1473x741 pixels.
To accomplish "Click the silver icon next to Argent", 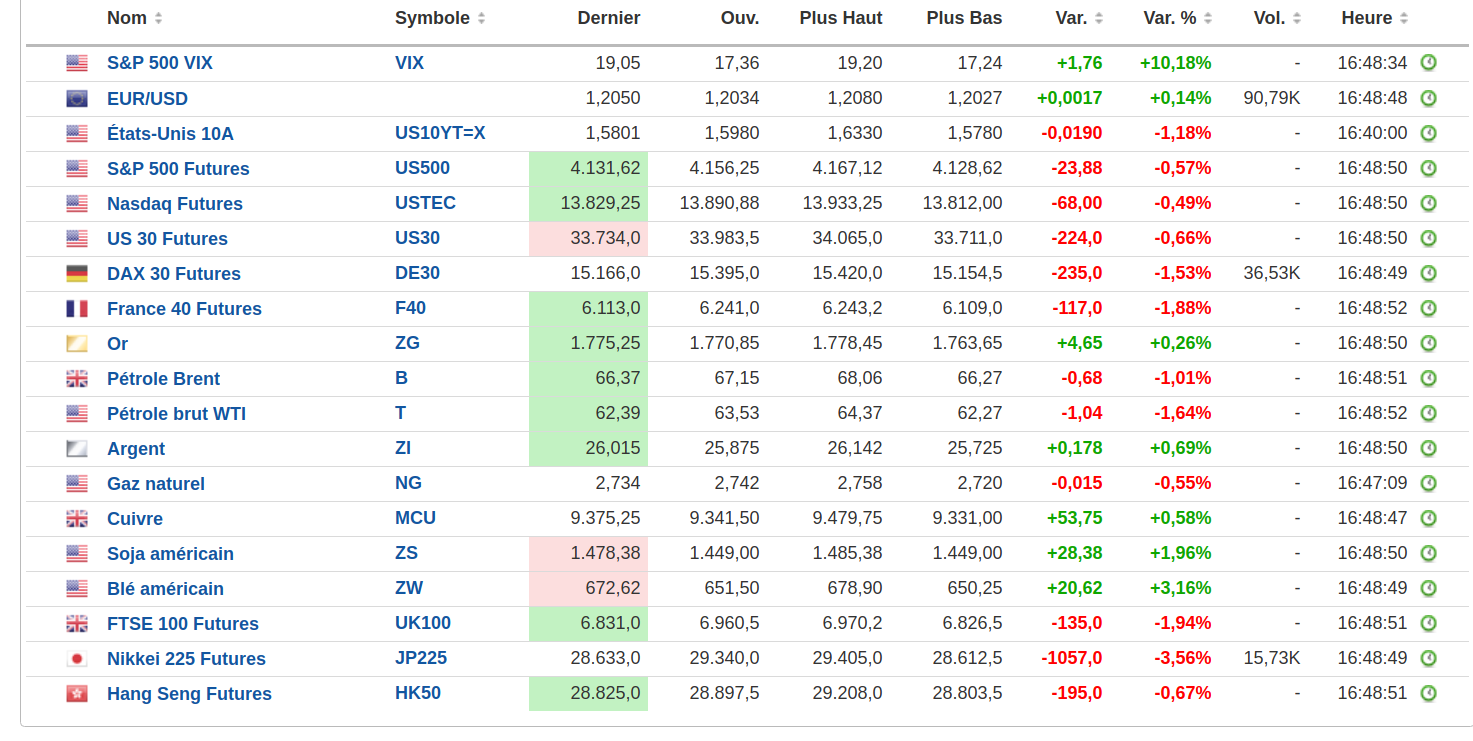I will [x=77, y=448].
